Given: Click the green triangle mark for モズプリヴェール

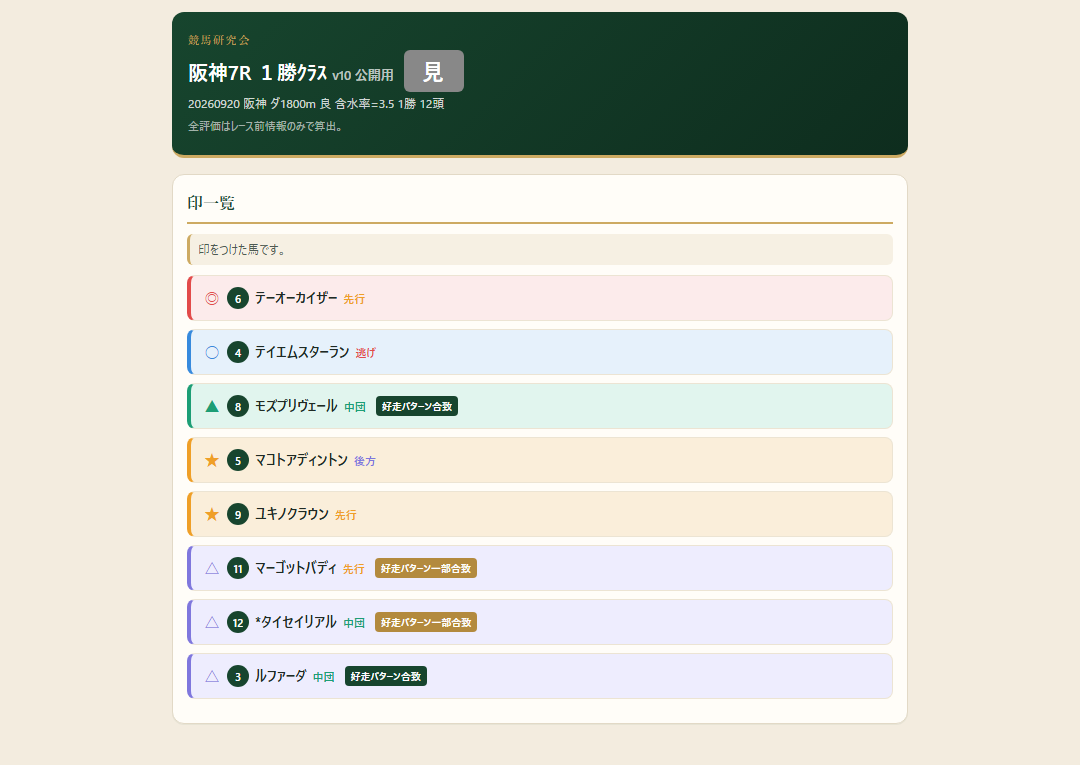Looking at the screenshot, I should tap(212, 406).
